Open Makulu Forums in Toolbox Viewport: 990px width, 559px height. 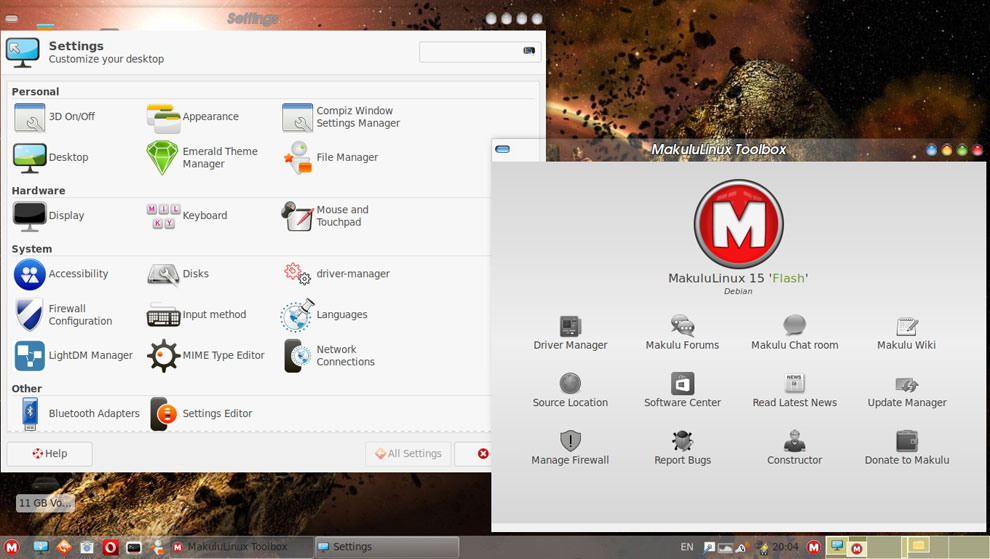(683, 333)
